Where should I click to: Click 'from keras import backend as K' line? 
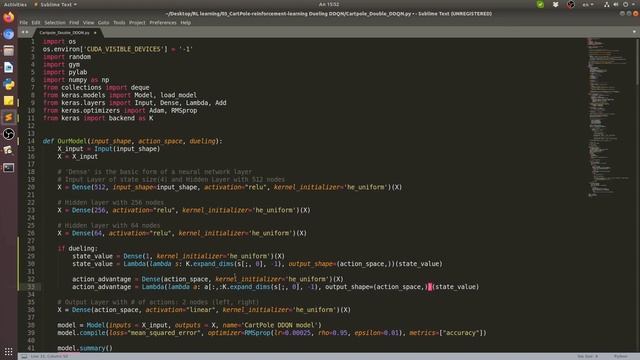(x=98, y=118)
